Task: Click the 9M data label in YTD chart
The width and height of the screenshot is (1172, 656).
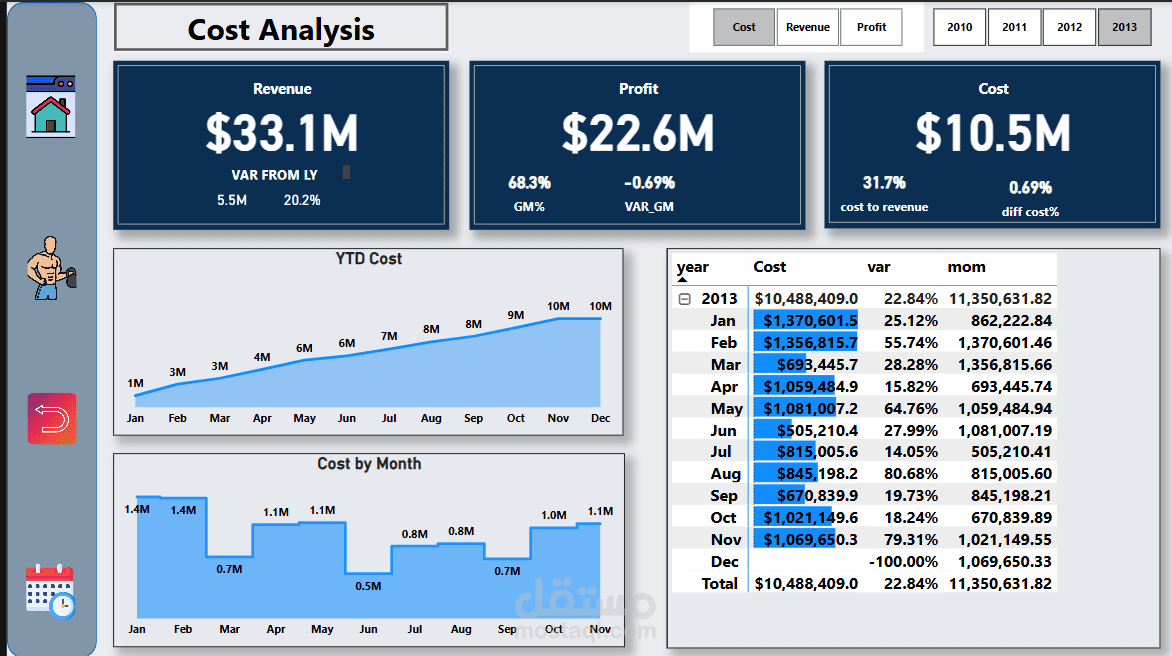Action: [516, 315]
